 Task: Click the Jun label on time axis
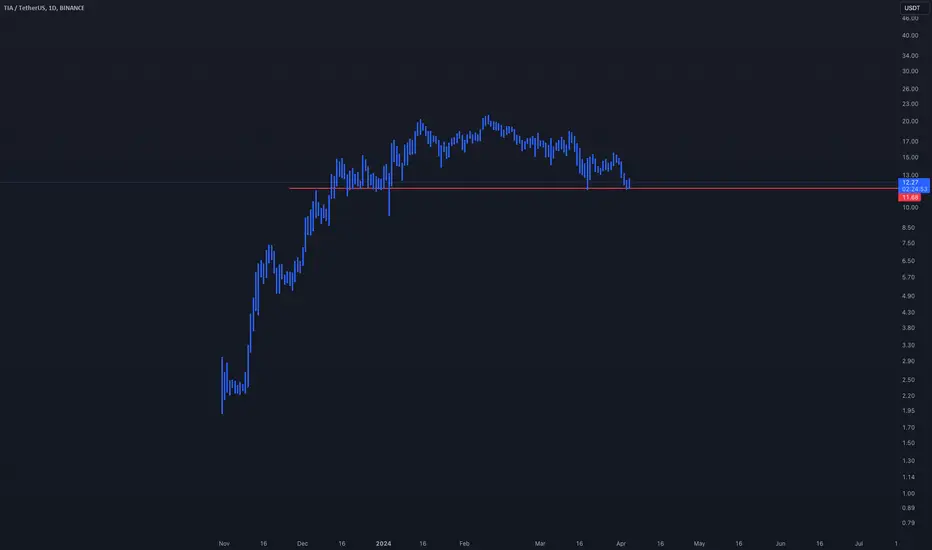[x=780, y=543]
